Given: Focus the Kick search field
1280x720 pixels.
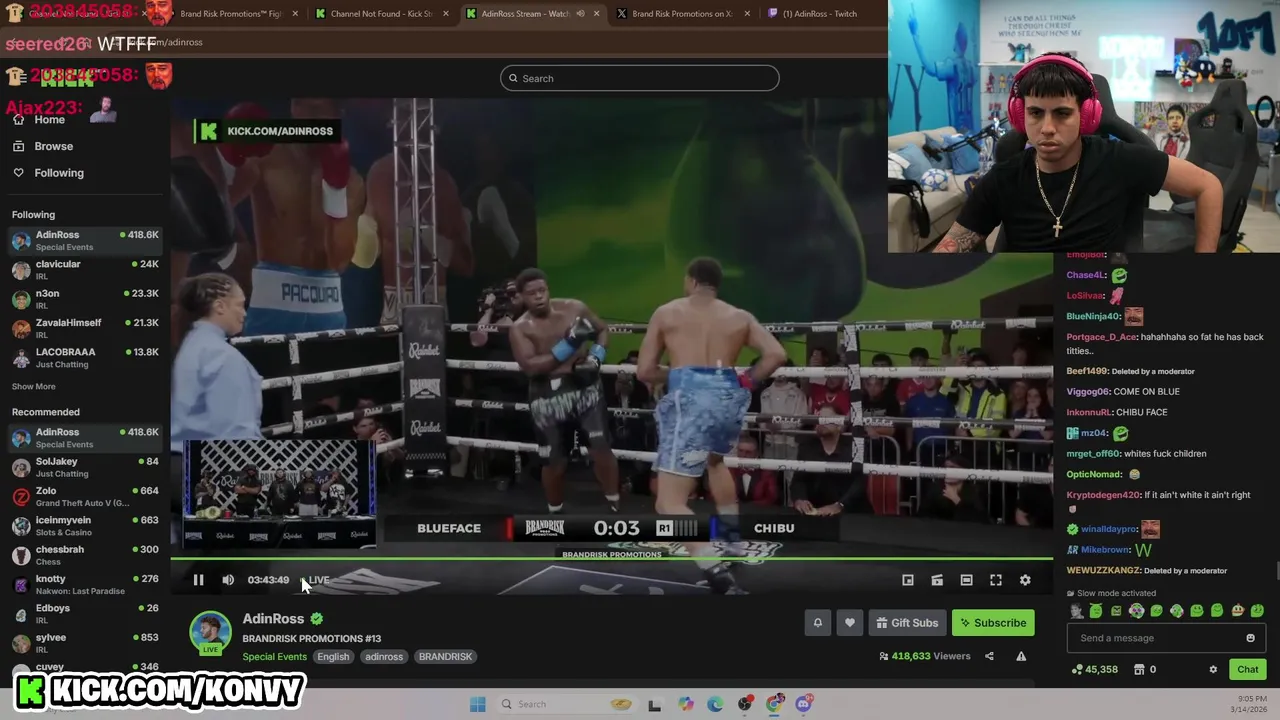Looking at the screenshot, I should (x=640, y=78).
